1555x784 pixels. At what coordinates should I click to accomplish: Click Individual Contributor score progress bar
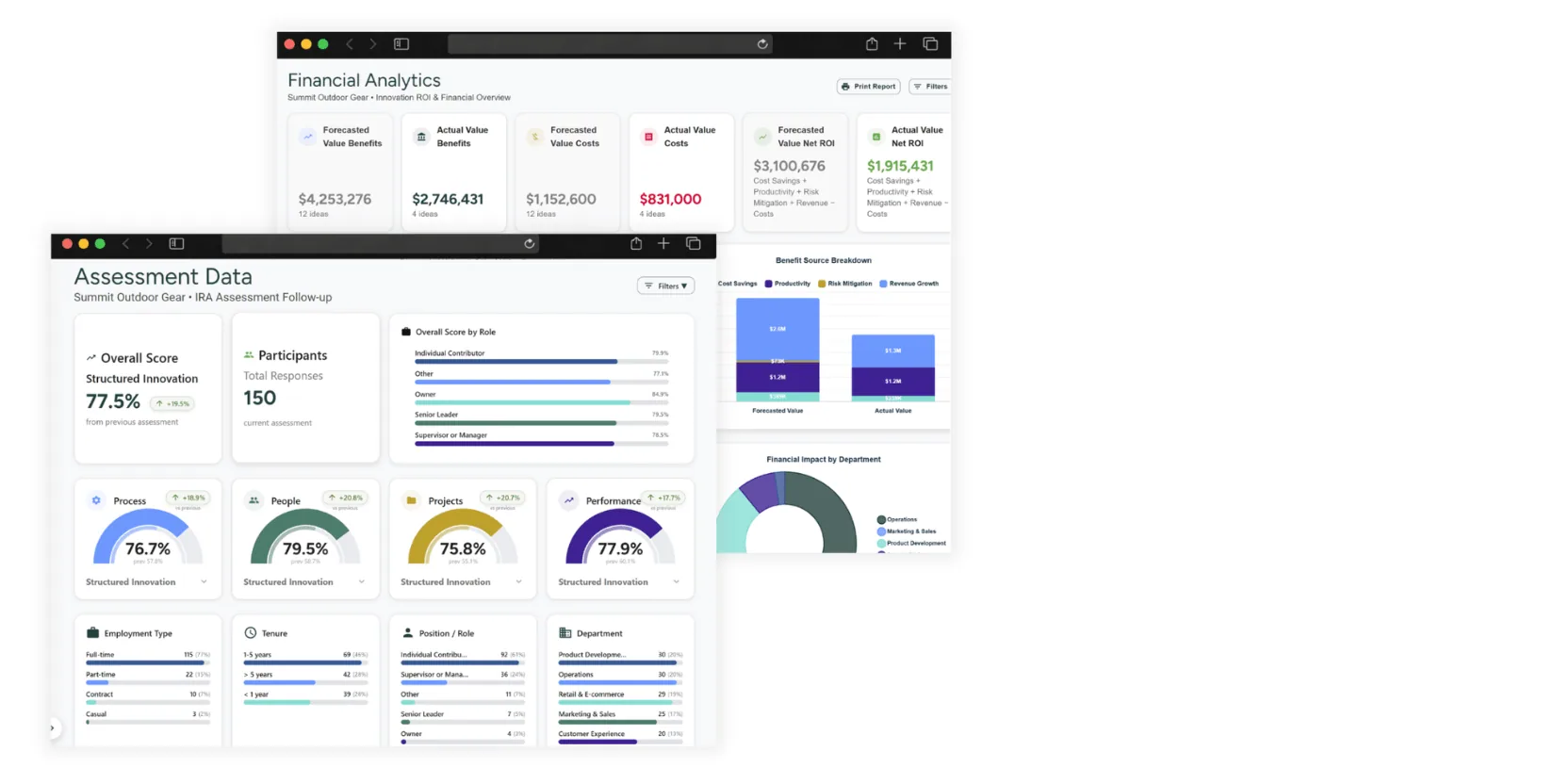point(542,362)
